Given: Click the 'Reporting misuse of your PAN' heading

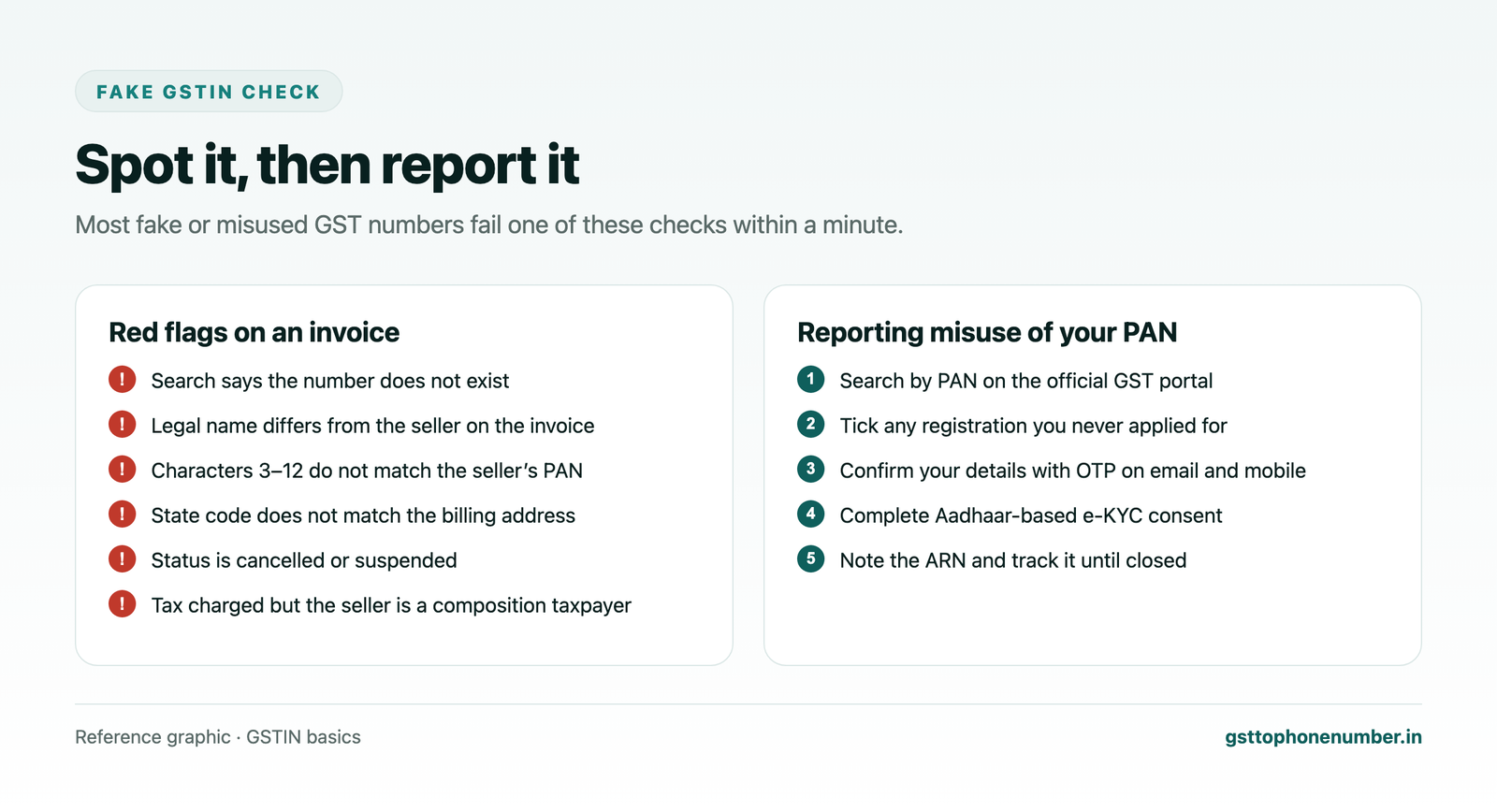Looking at the screenshot, I should (987, 333).
